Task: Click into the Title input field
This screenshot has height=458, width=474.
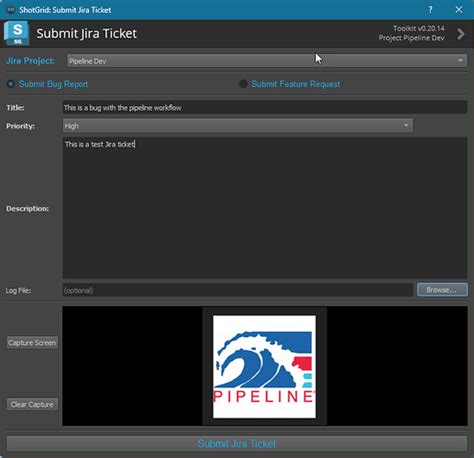Action: (x=265, y=108)
